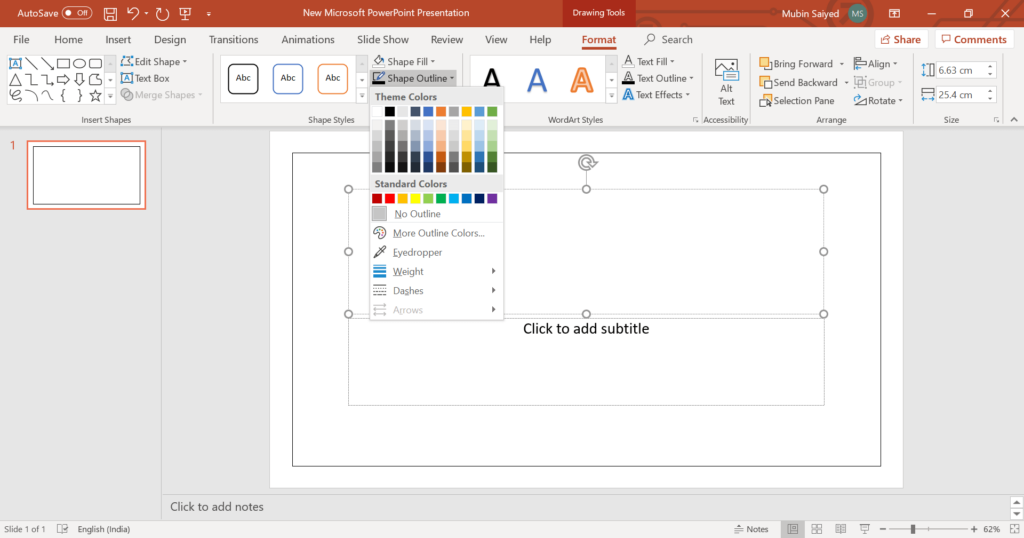Image resolution: width=1024 pixels, height=538 pixels.
Task: Click the Share button
Action: click(899, 40)
